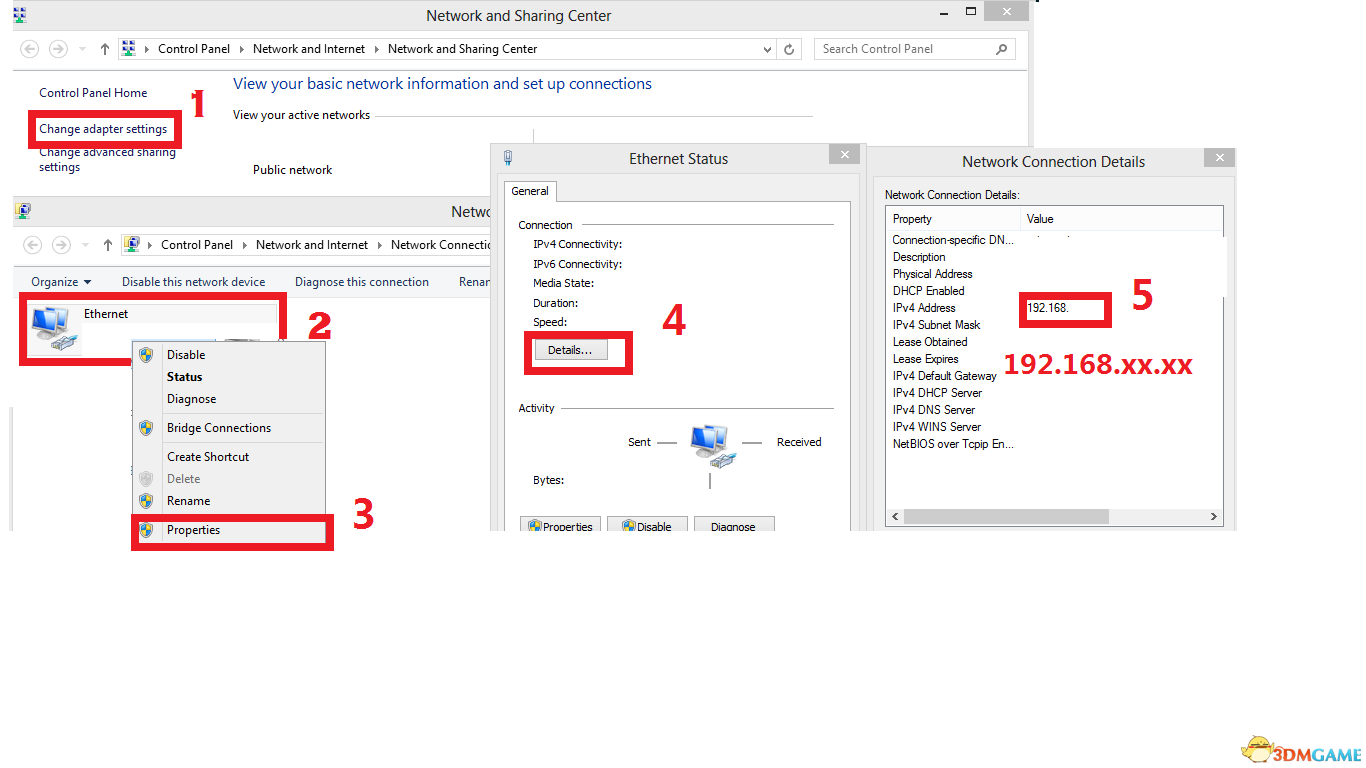Click Ethernet Status dialog title icon
Viewport: 1366px width, 768px height.
tap(508, 158)
